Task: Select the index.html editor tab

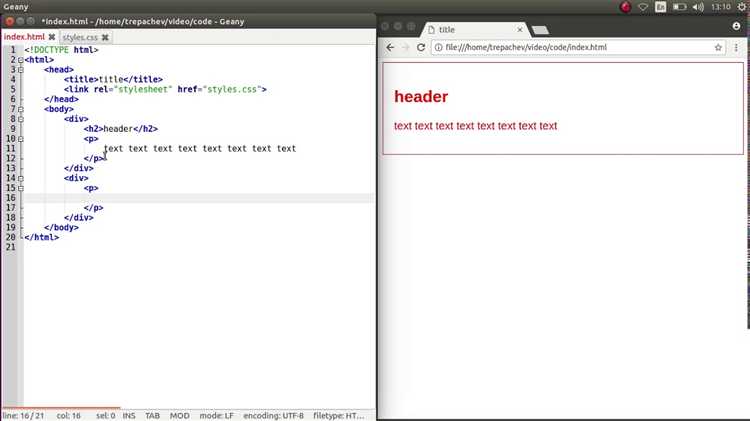Action: tap(24, 37)
